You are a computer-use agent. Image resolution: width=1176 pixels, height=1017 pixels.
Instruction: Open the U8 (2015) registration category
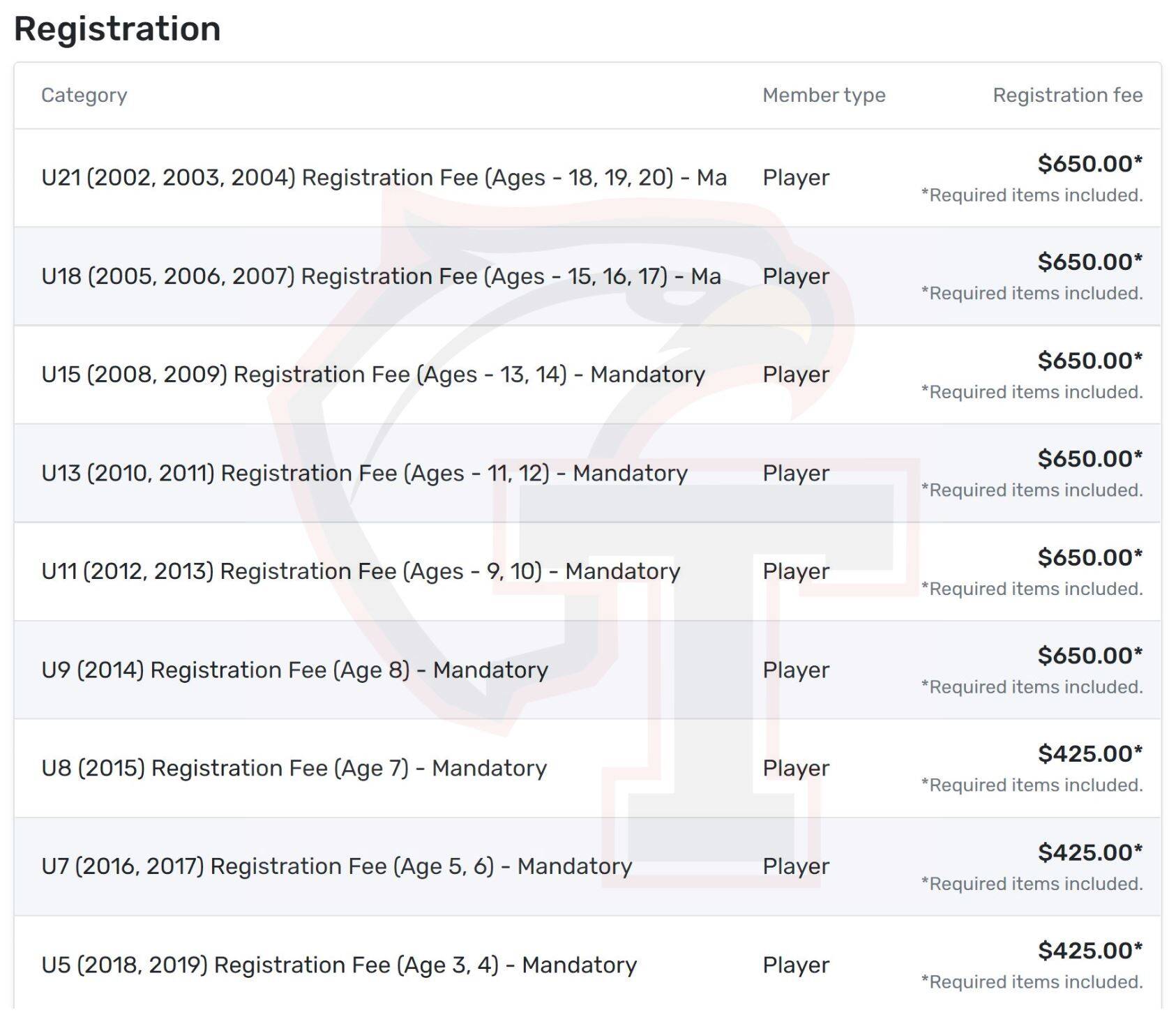pos(294,768)
